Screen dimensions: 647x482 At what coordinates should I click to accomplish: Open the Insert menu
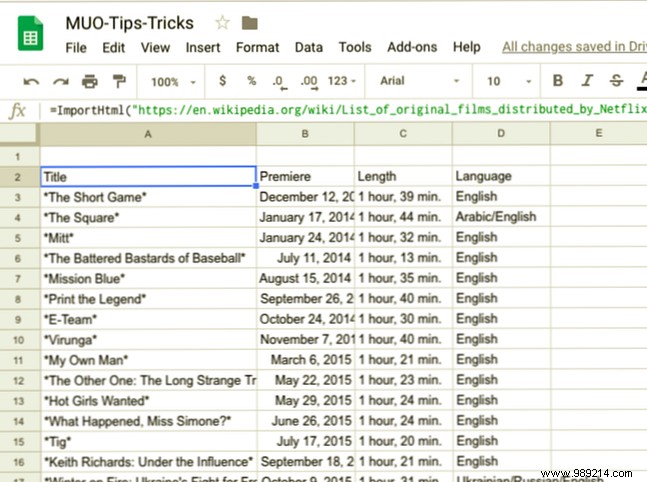(x=203, y=47)
